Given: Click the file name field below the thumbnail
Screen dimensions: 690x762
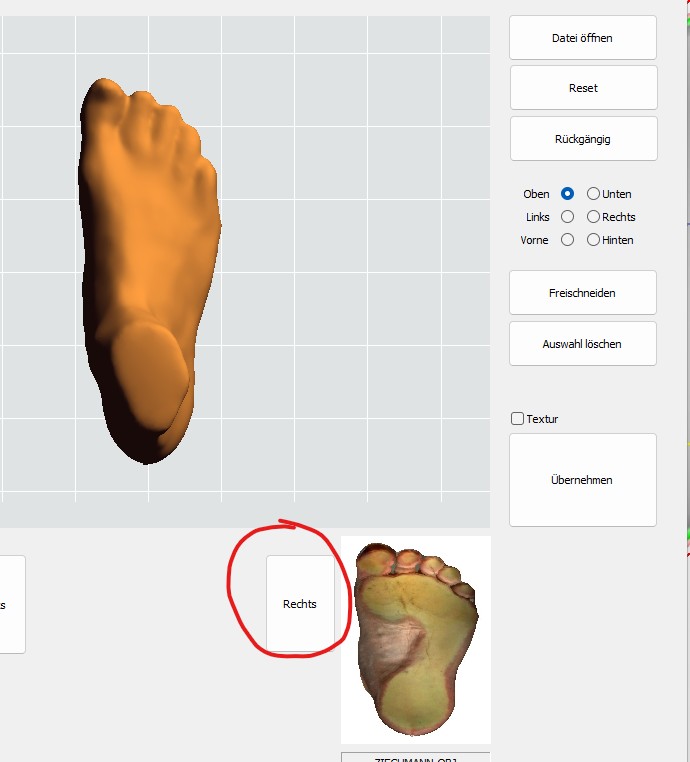Looking at the screenshot, I should 415,757.
